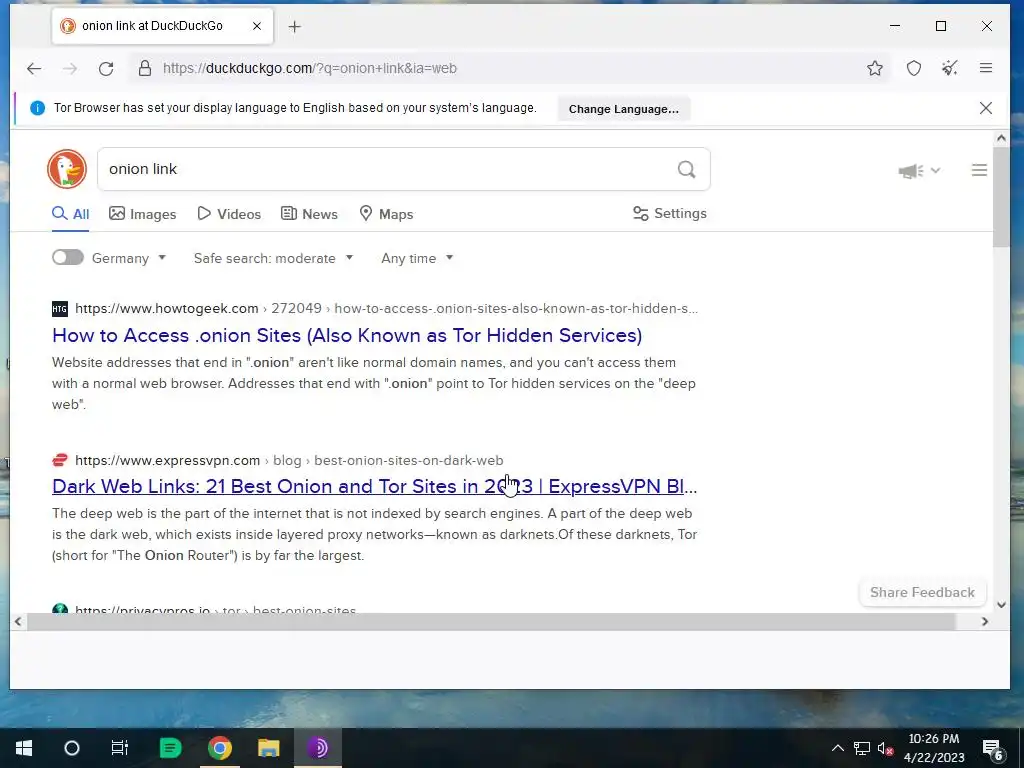Select the All results tab
The image size is (1024, 768).
71,214
